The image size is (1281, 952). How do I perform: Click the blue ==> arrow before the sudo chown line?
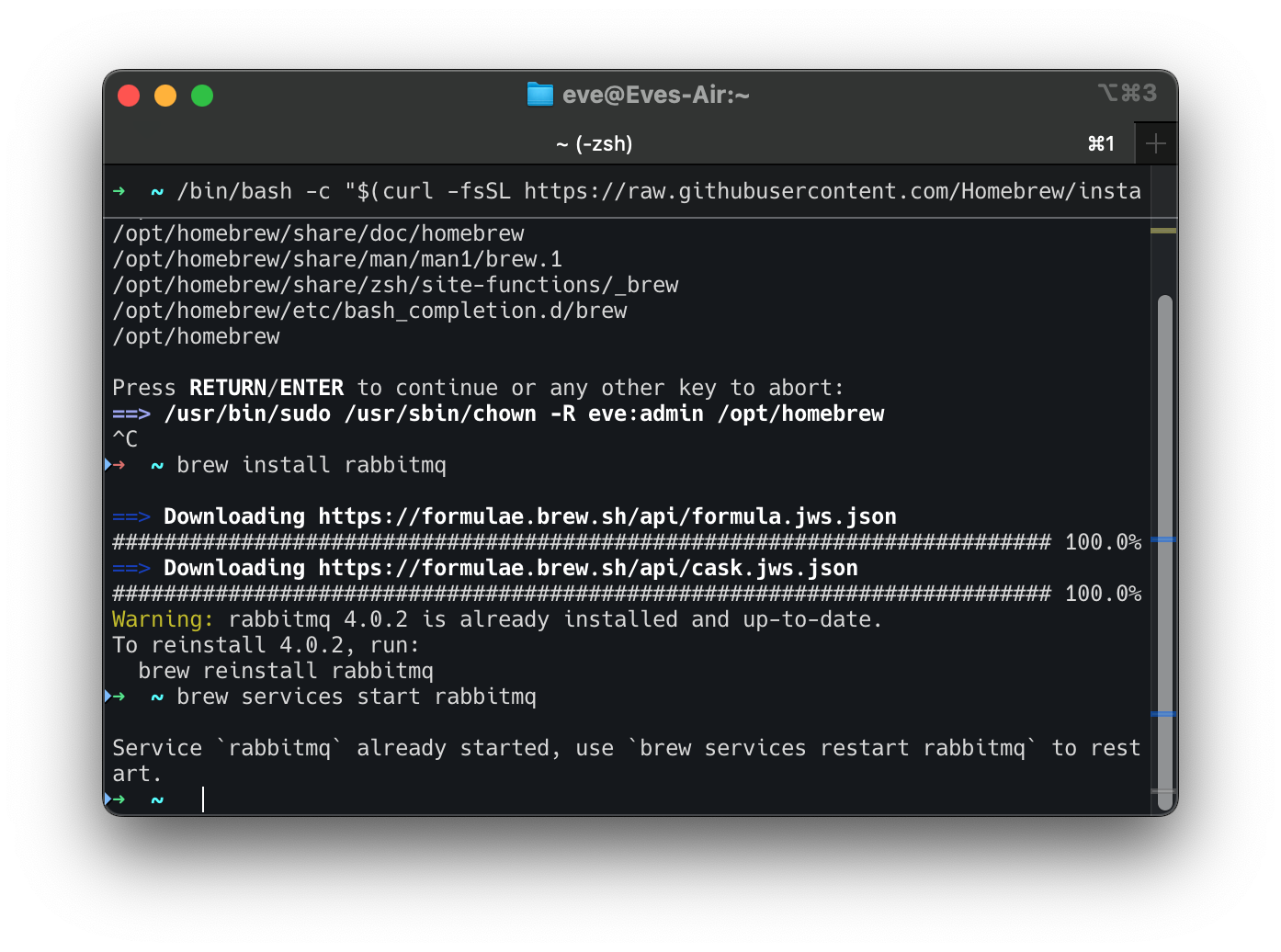(x=131, y=414)
